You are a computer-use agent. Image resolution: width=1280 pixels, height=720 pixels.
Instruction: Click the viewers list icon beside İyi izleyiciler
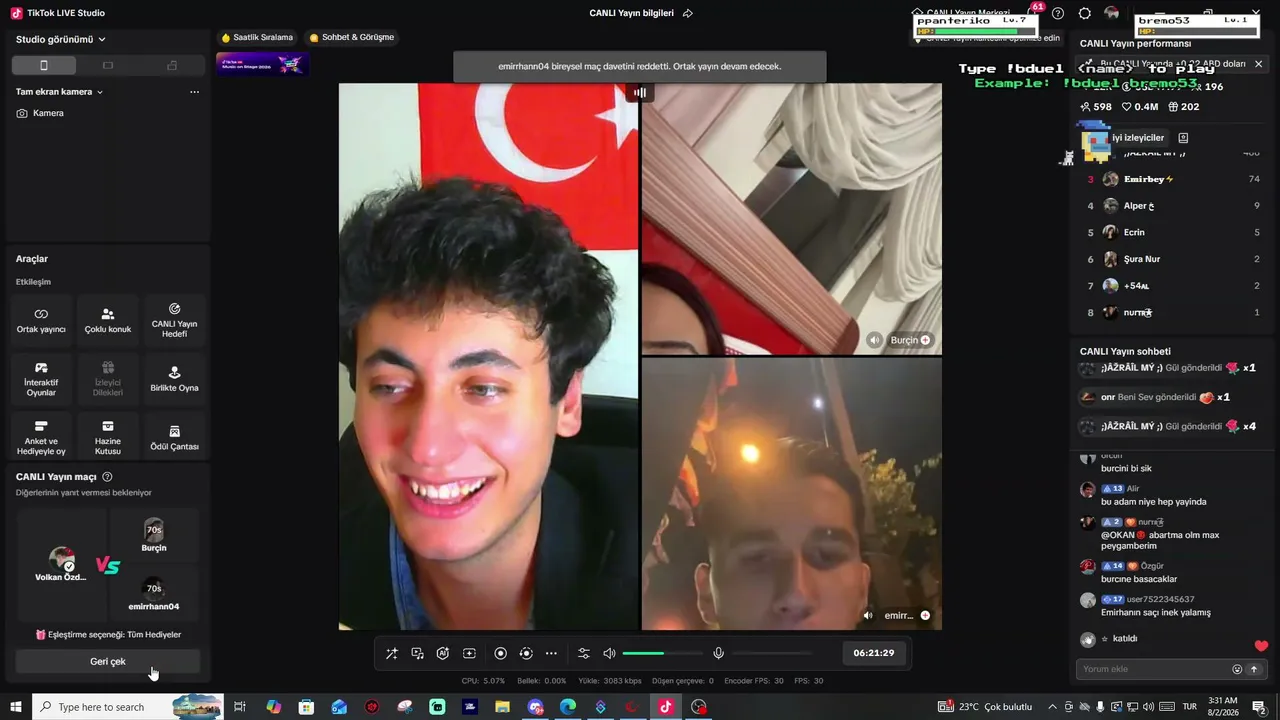click(1183, 138)
